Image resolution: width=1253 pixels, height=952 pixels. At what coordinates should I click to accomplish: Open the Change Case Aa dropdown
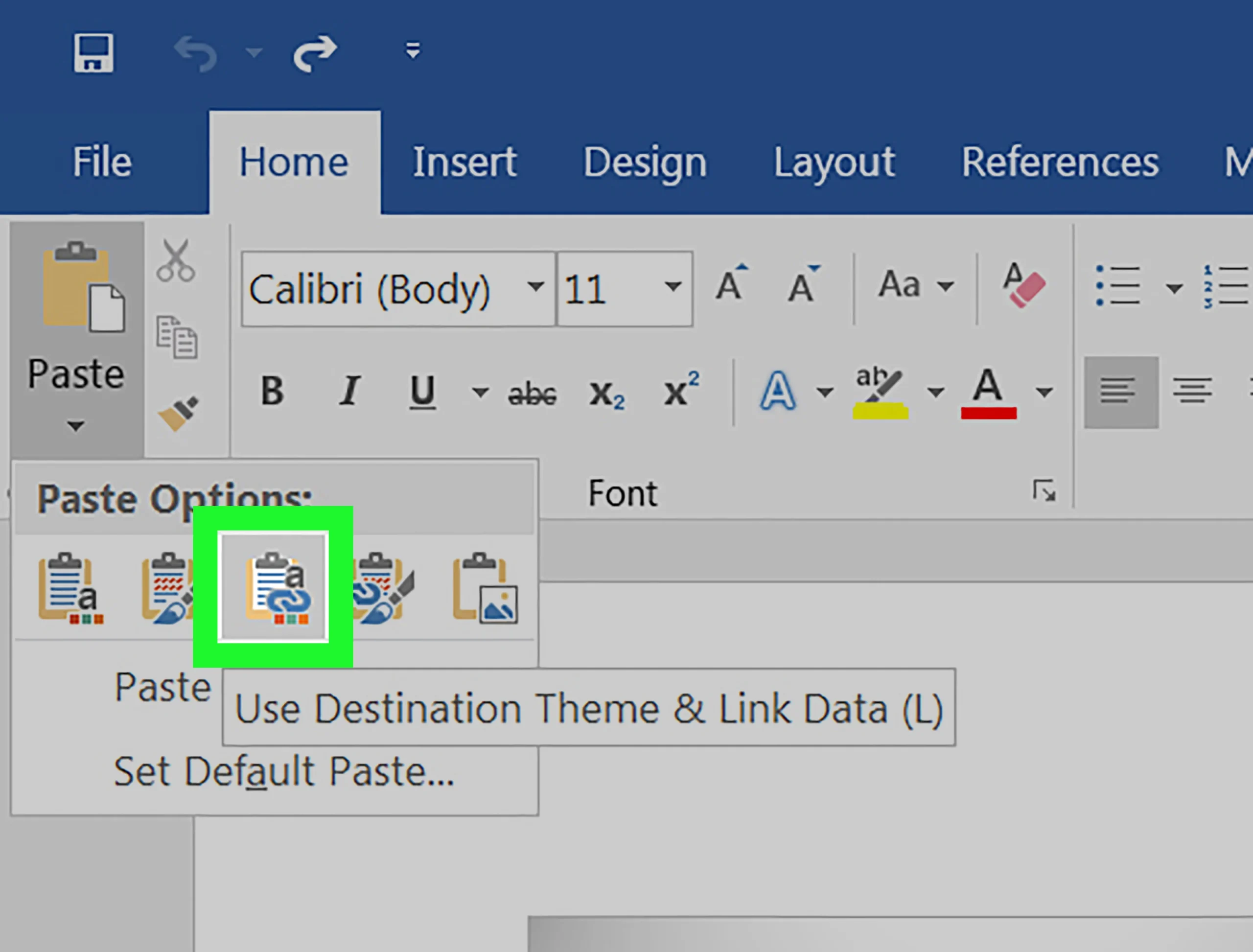pyautogui.click(x=915, y=284)
